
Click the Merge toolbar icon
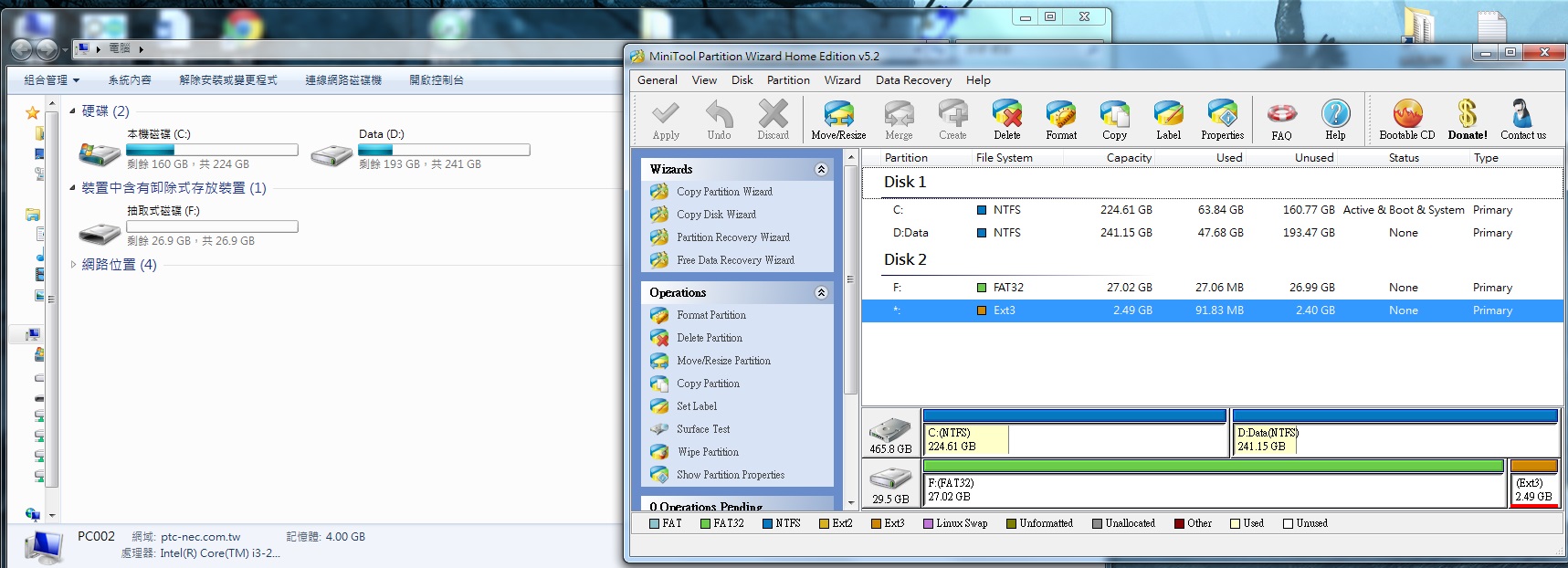click(899, 120)
